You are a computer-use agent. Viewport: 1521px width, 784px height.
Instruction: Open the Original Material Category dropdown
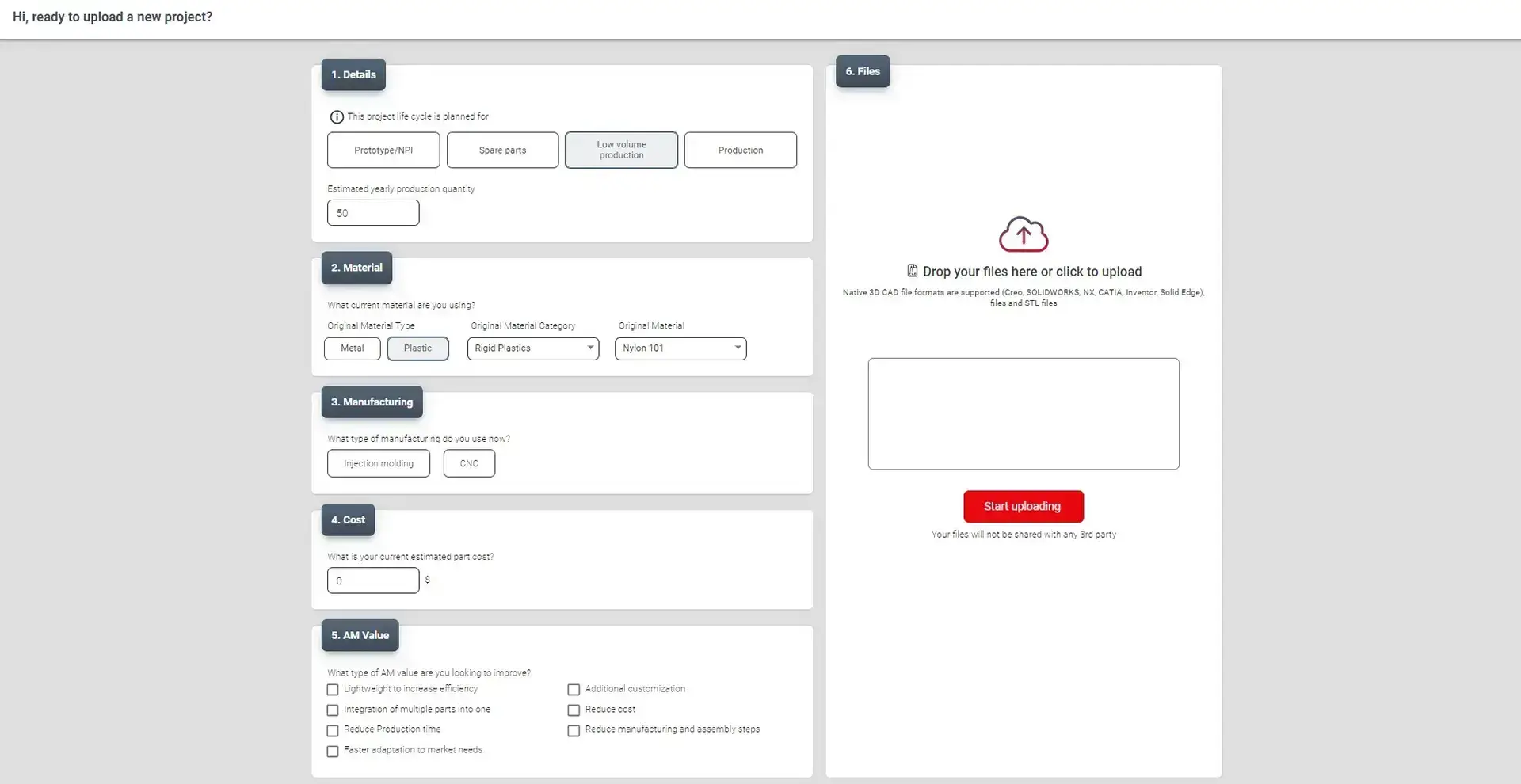point(532,348)
